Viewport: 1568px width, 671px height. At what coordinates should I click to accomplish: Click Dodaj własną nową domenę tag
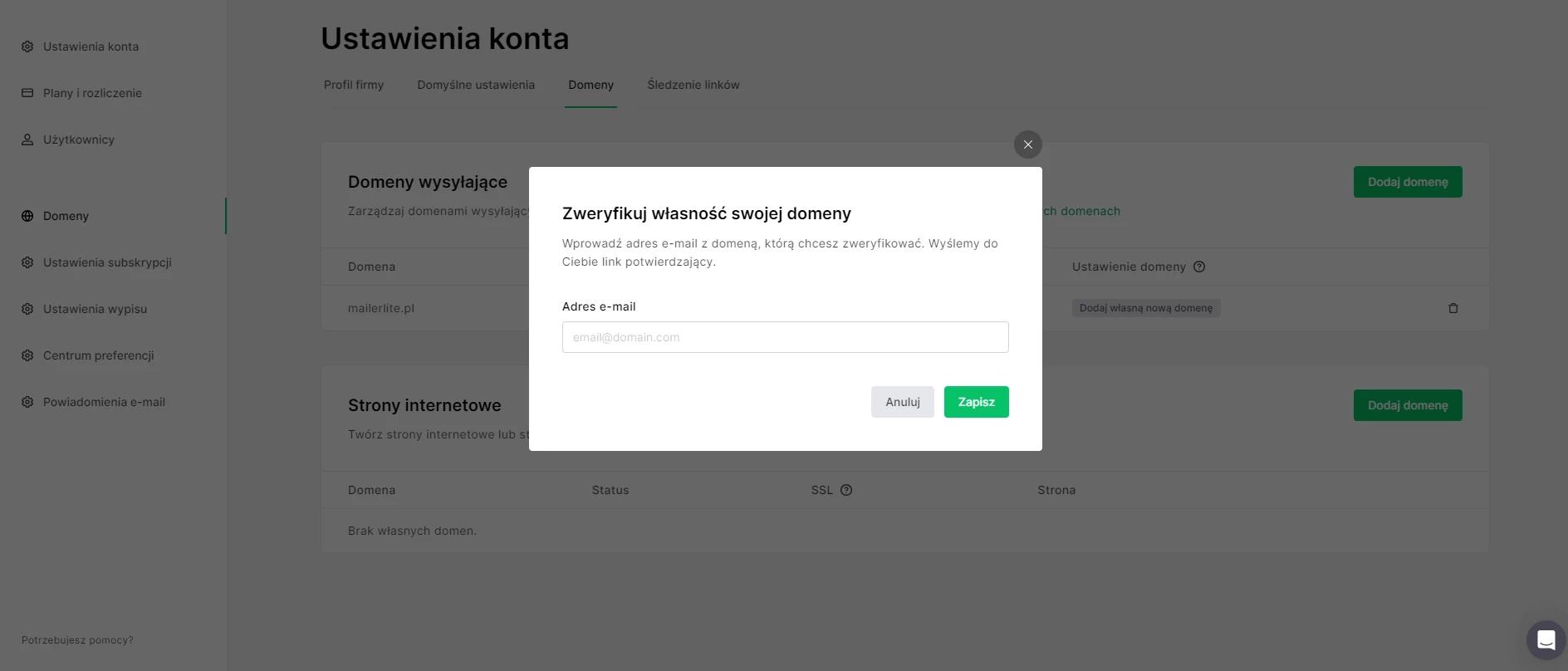(x=1145, y=308)
